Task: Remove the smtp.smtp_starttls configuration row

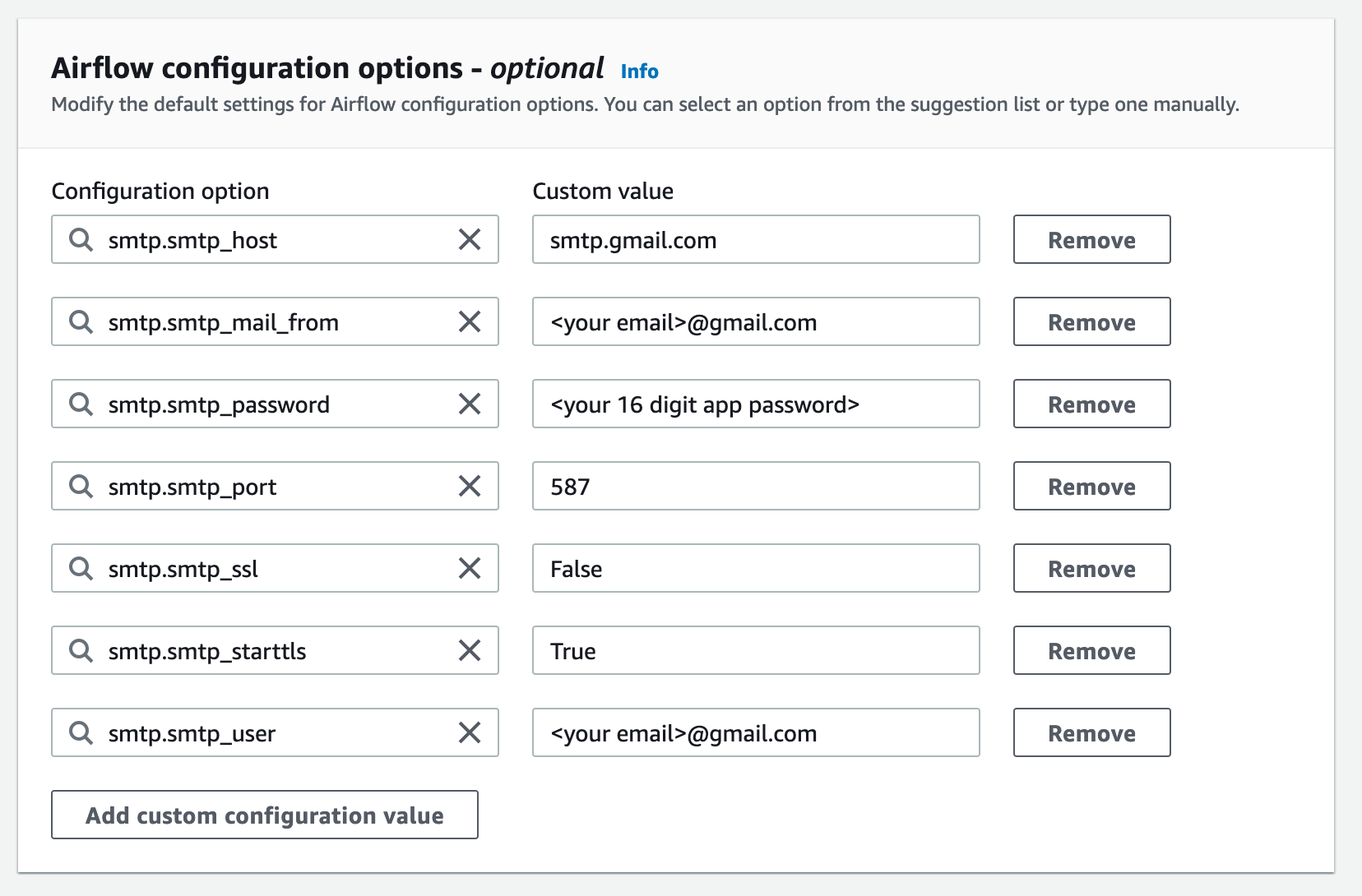Action: pyautogui.click(x=1091, y=650)
